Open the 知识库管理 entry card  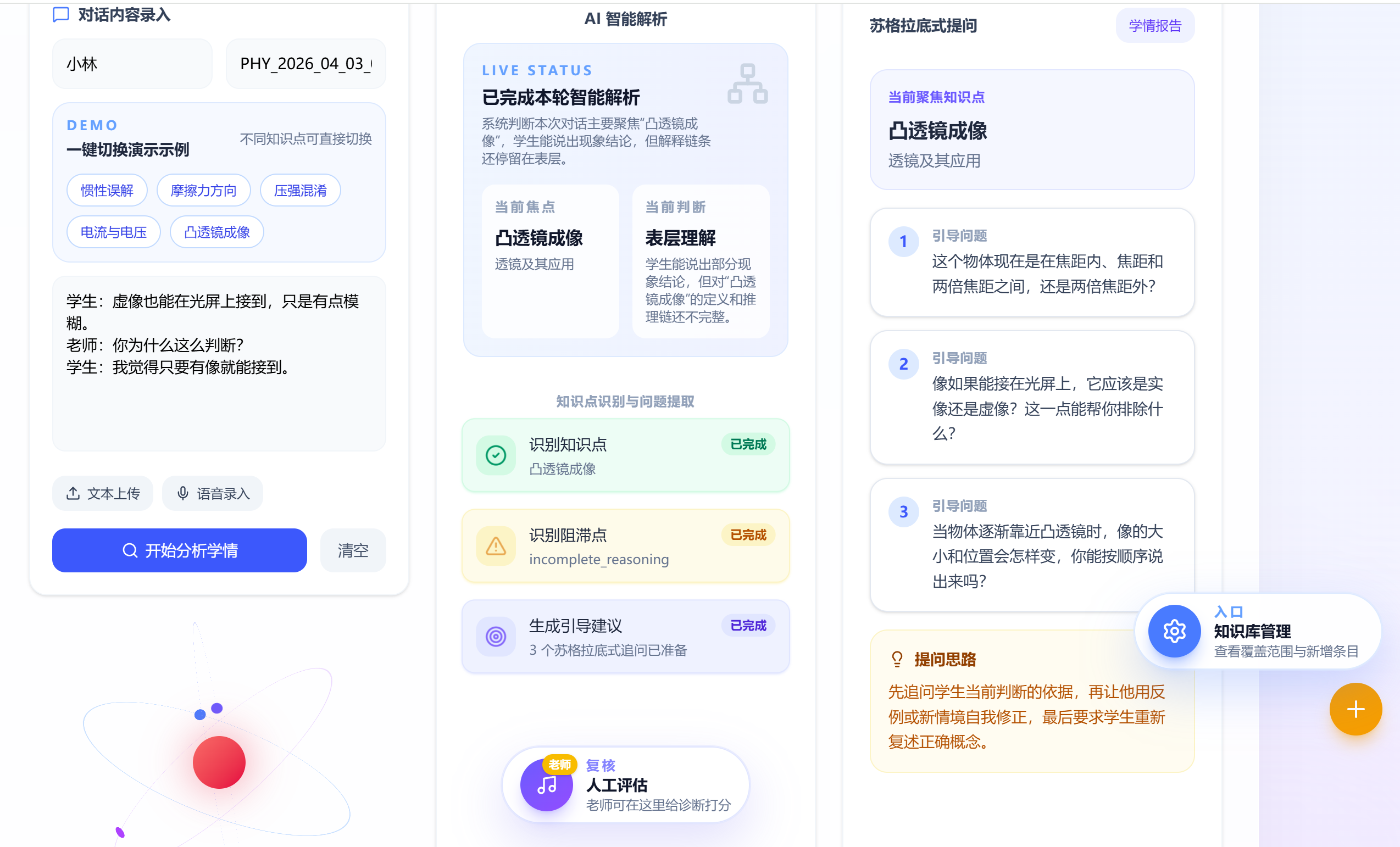1258,631
